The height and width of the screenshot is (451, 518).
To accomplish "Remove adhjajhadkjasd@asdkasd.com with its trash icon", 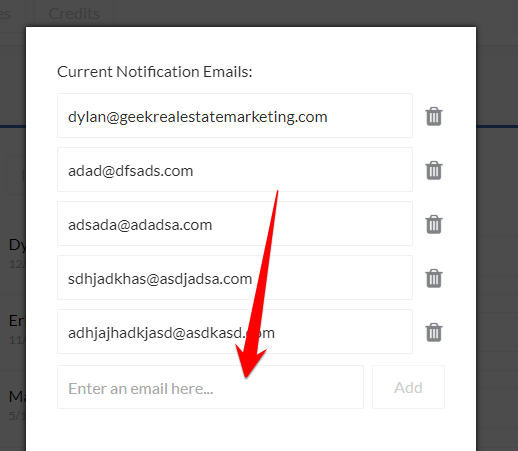I will [x=434, y=332].
